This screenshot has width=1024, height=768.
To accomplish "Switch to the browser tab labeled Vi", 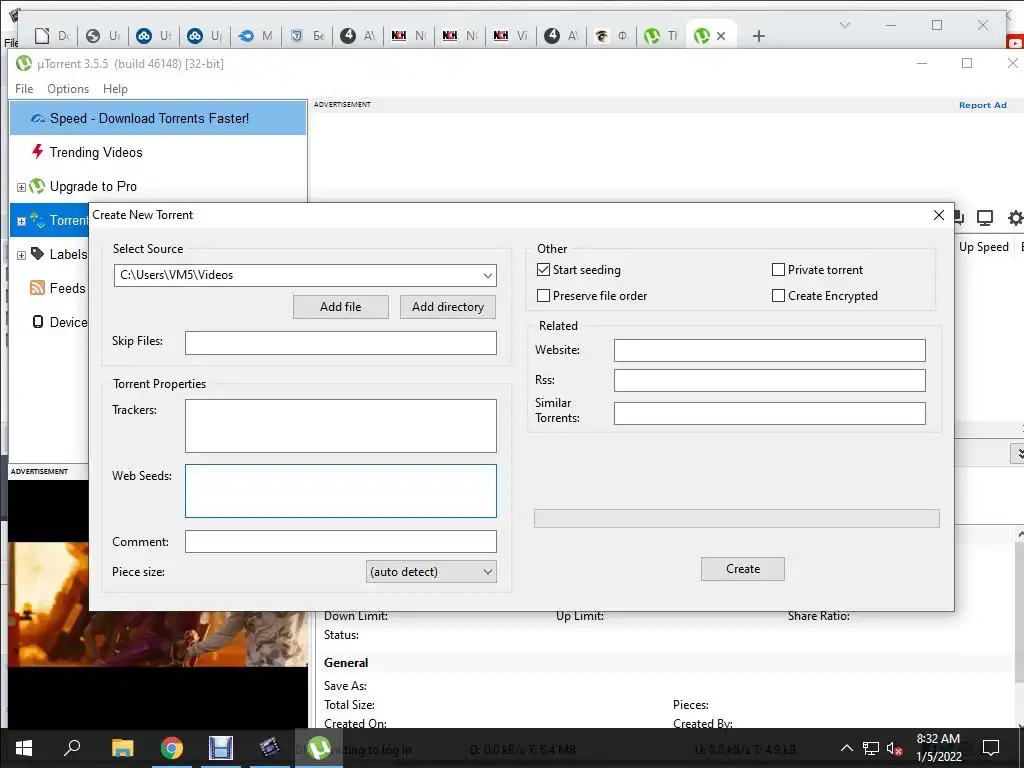I will pyautogui.click(x=511, y=36).
